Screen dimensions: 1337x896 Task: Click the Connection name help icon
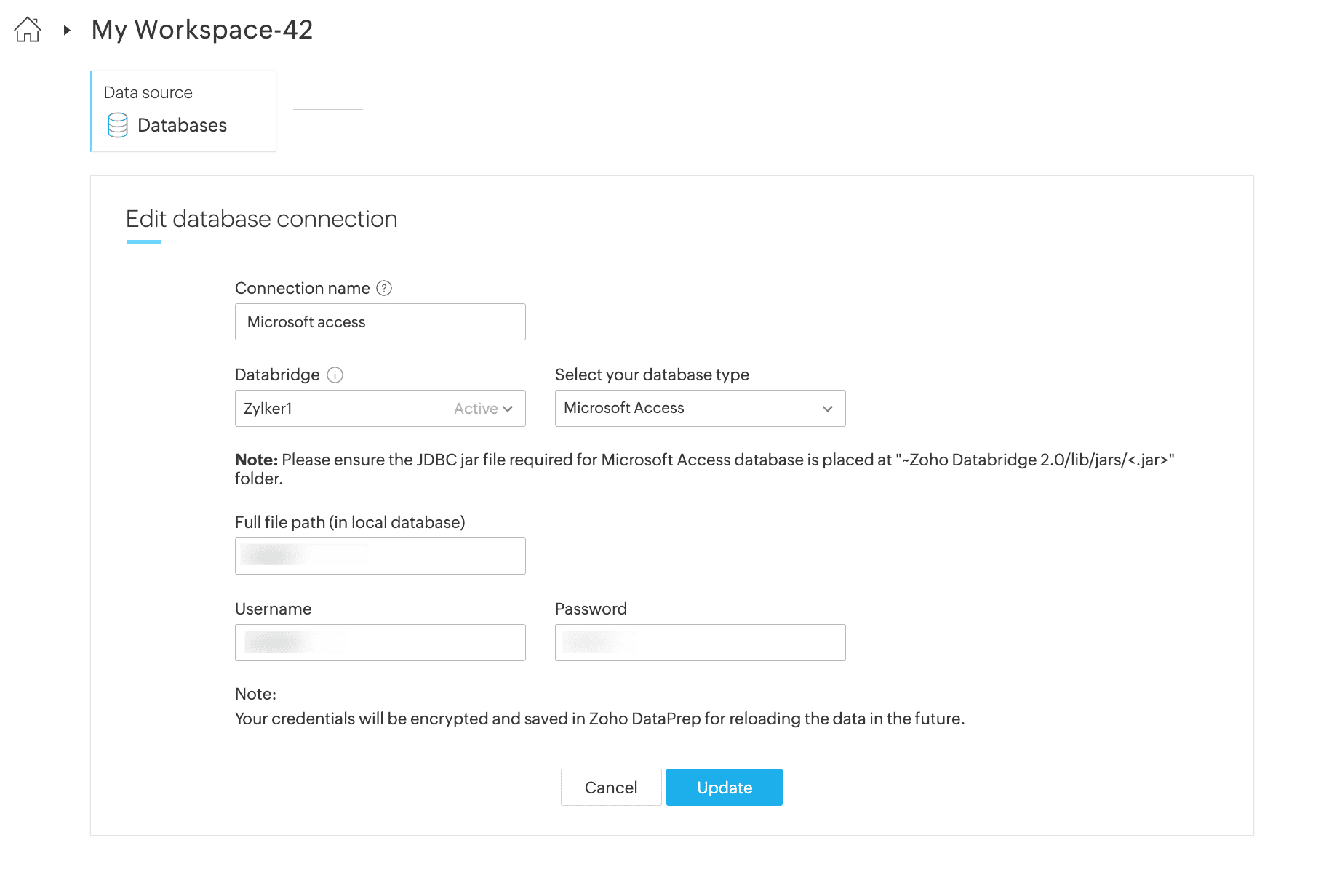coord(384,288)
